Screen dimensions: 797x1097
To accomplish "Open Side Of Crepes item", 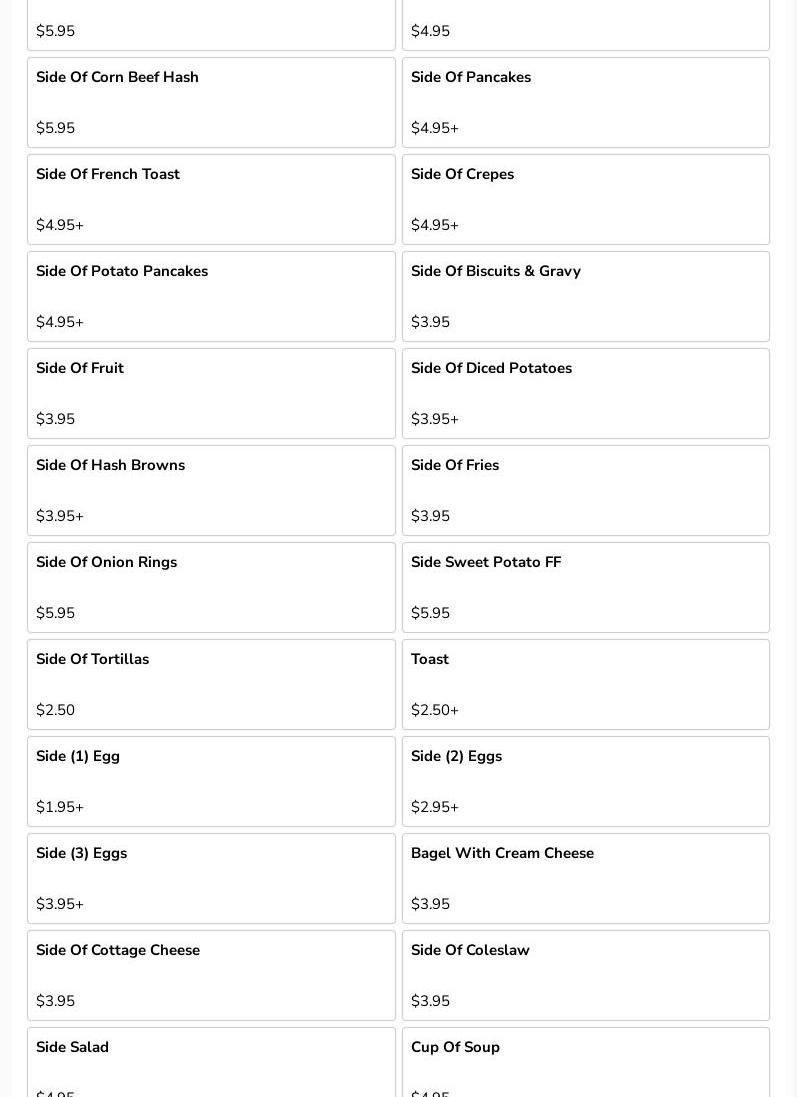I will pos(585,199).
